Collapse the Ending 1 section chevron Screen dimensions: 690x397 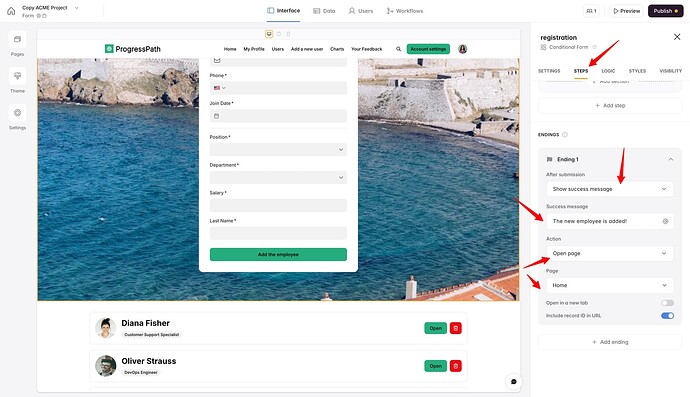point(671,159)
